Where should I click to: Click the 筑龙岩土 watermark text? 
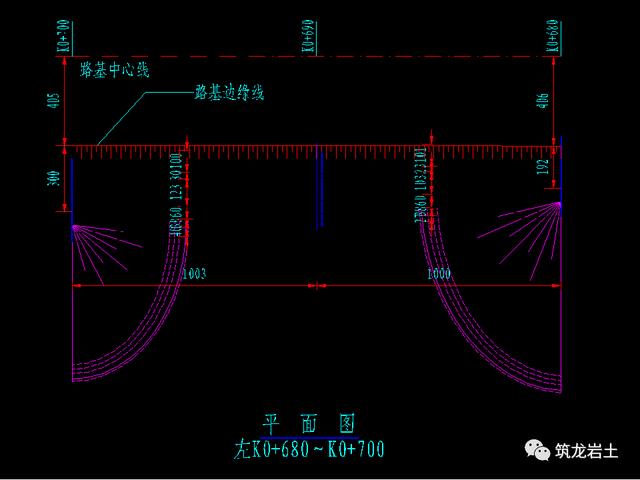[589, 452]
